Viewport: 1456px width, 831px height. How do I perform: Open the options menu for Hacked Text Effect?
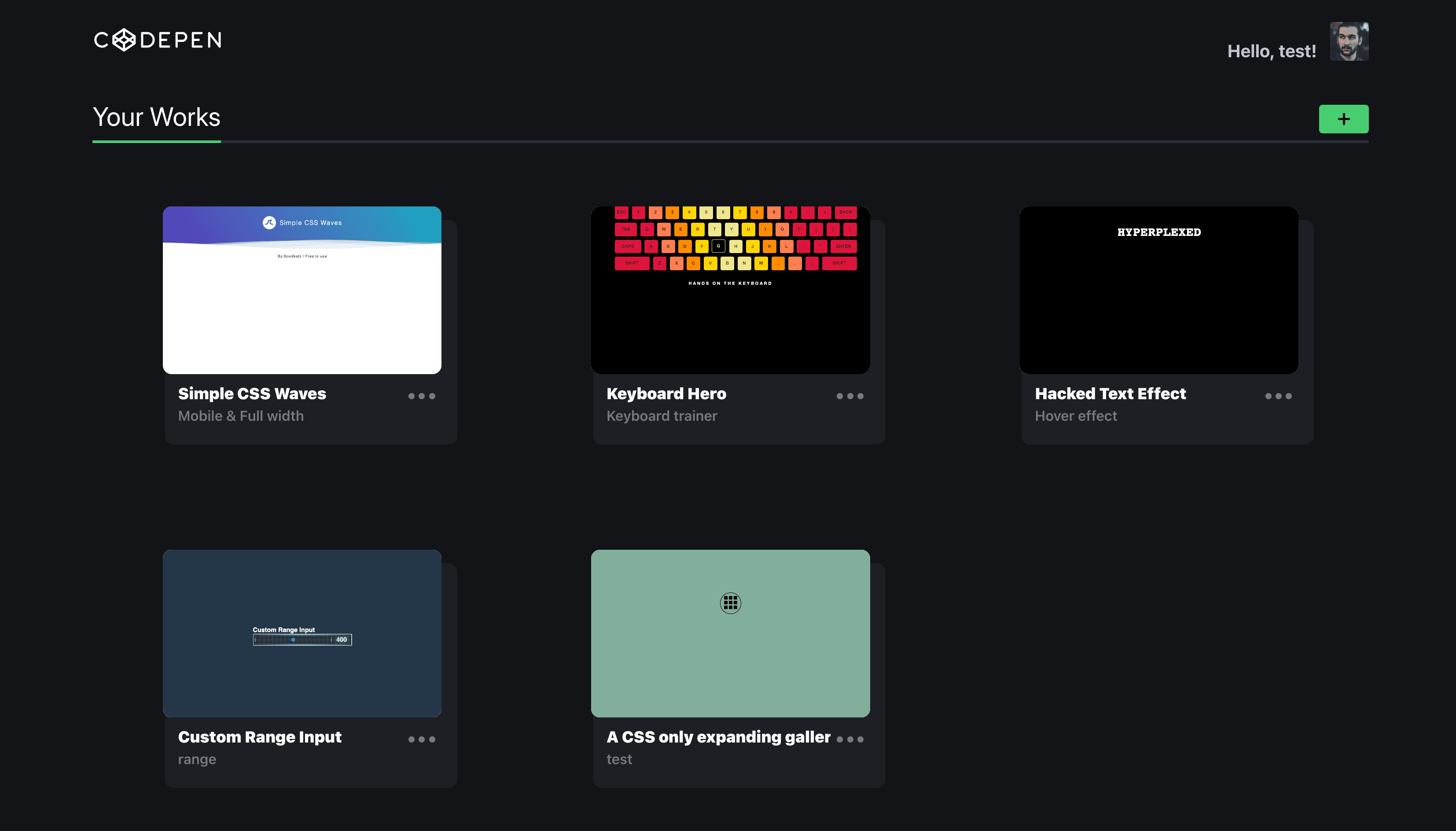1279,396
